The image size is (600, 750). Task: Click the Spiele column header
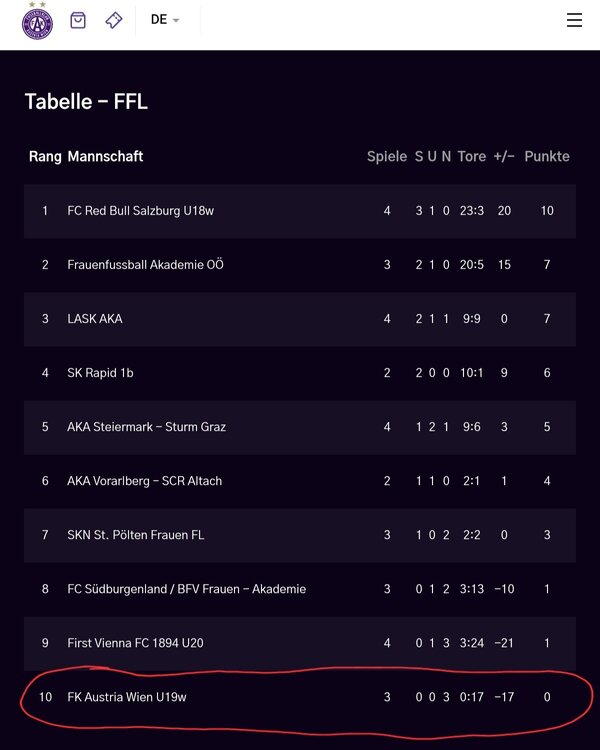387,156
